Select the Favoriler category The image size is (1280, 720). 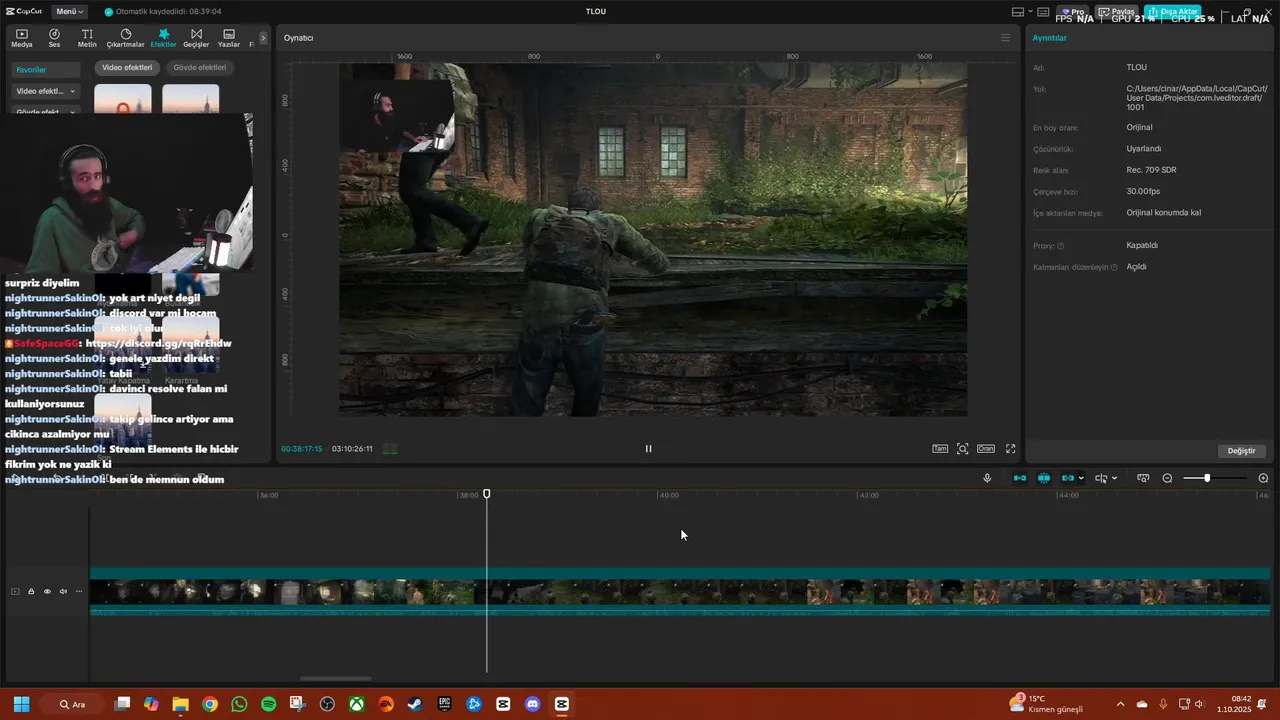[x=46, y=70]
